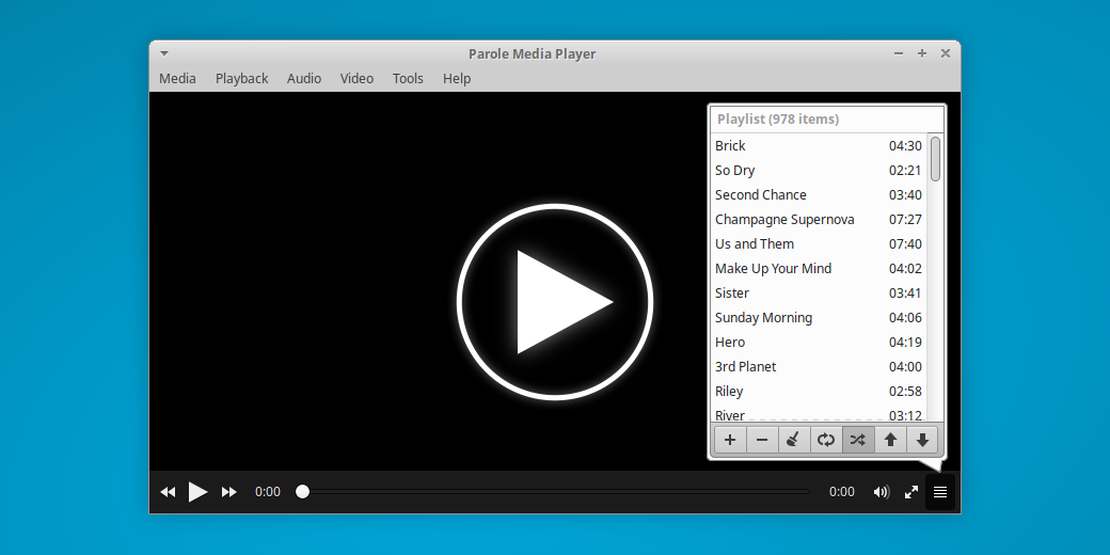1110x555 pixels.
Task: Clear the playlist with broom icon
Action: pos(794,440)
